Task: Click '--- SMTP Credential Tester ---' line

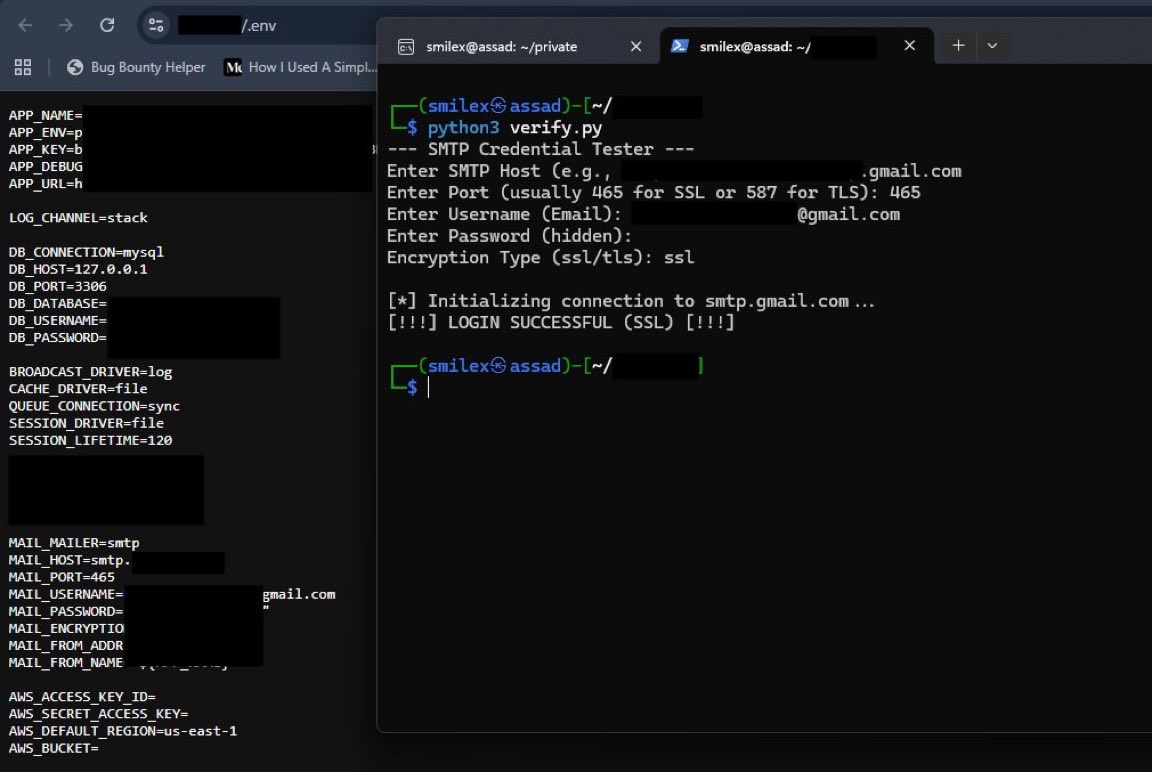Action: (x=541, y=149)
